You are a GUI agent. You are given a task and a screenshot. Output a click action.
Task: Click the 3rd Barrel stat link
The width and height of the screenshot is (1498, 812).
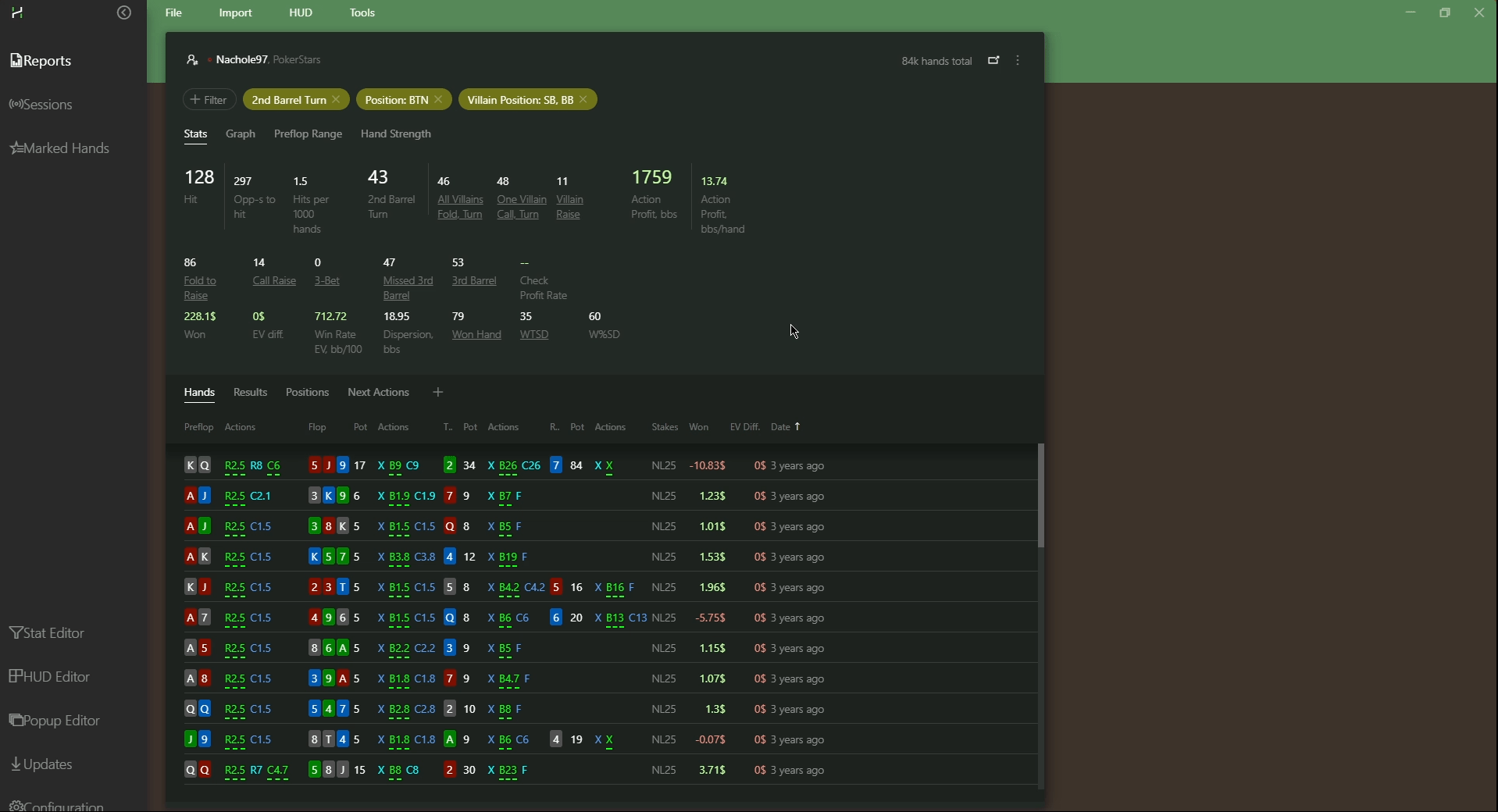pos(474,281)
